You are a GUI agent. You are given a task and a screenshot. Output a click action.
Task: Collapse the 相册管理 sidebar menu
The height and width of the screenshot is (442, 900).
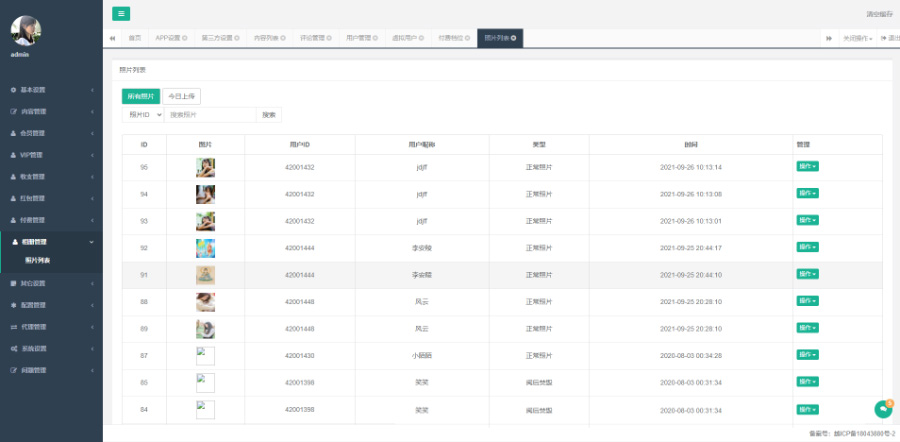click(50, 241)
